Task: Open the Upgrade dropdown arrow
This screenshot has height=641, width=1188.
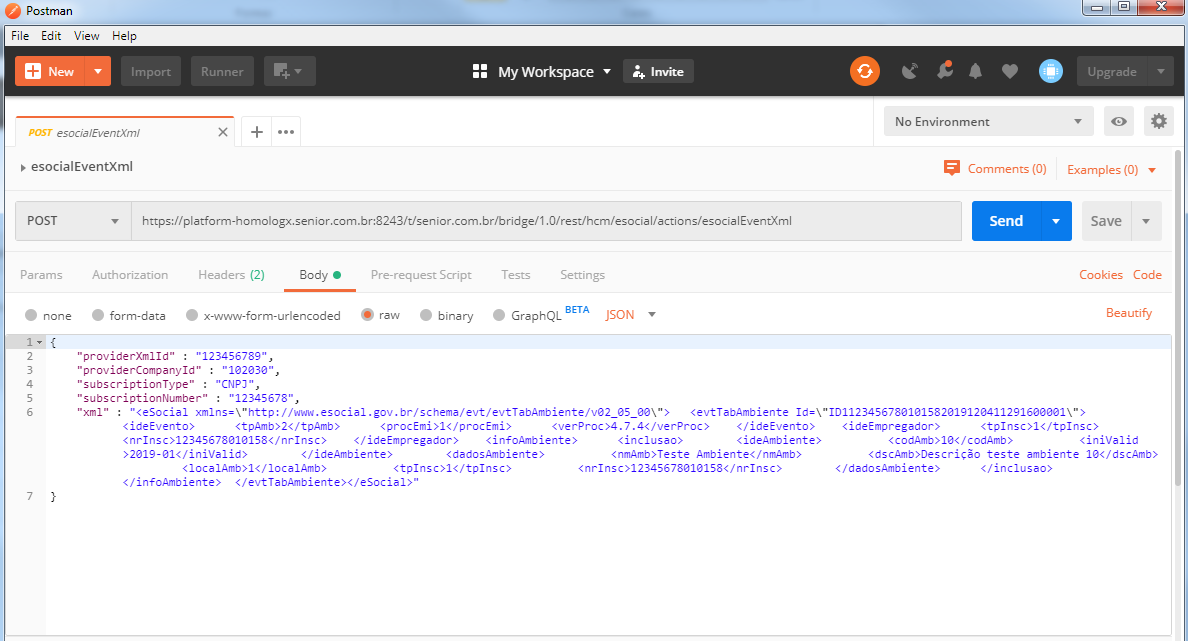Action: [x=1161, y=71]
